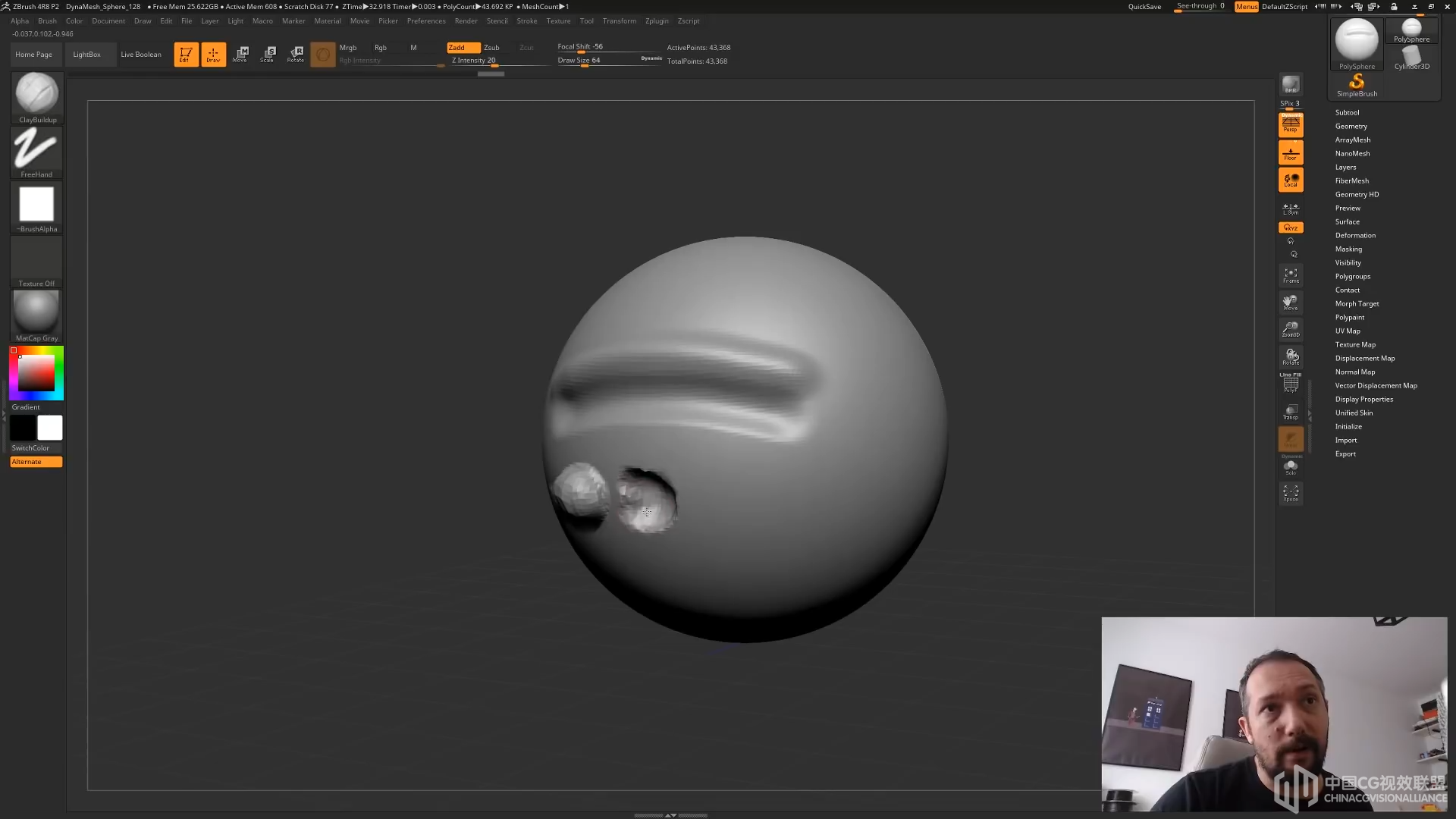Click the Live Boolean button
The width and height of the screenshot is (1456, 819).
141,55
